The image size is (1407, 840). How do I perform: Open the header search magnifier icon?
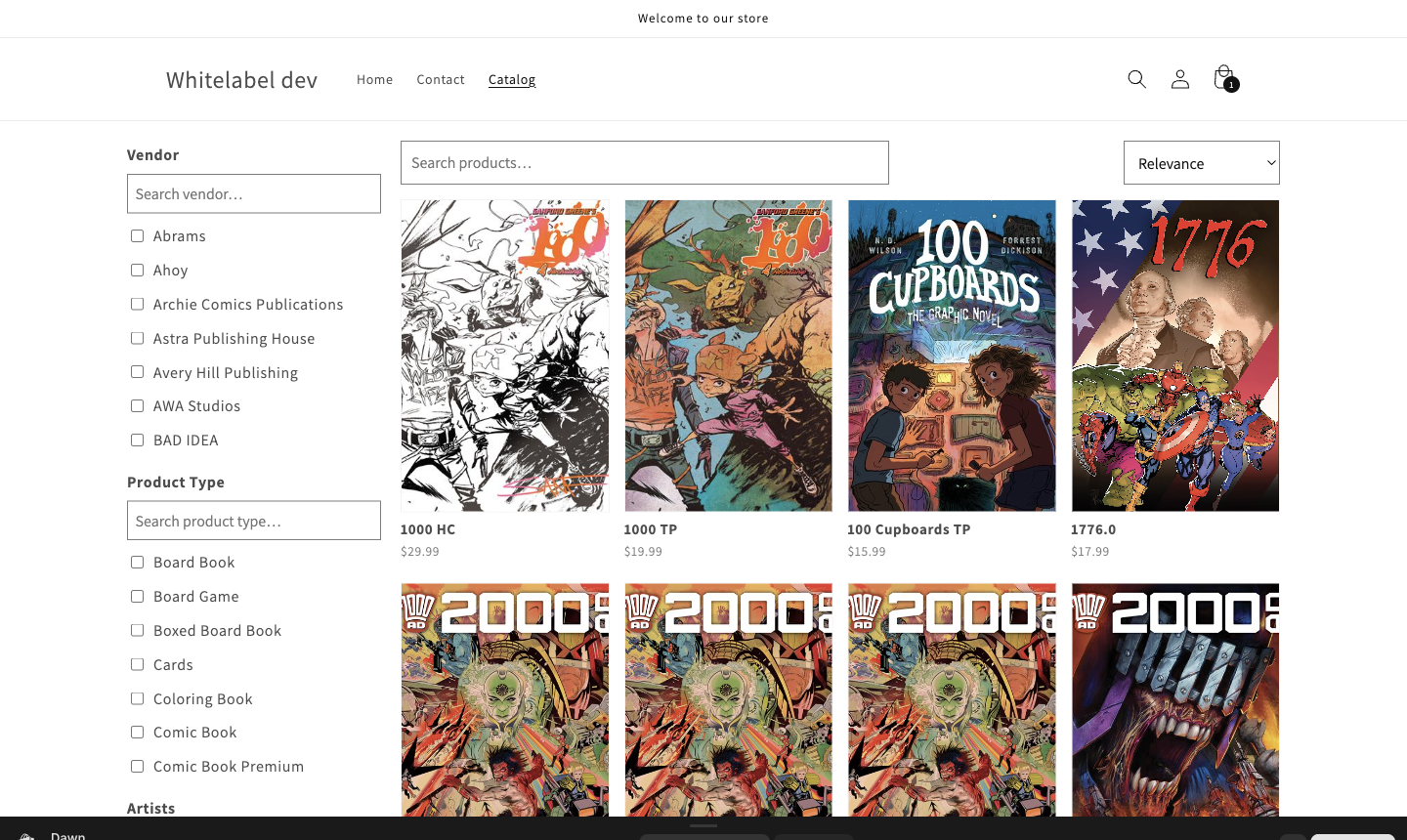[x=1136, y=79]
